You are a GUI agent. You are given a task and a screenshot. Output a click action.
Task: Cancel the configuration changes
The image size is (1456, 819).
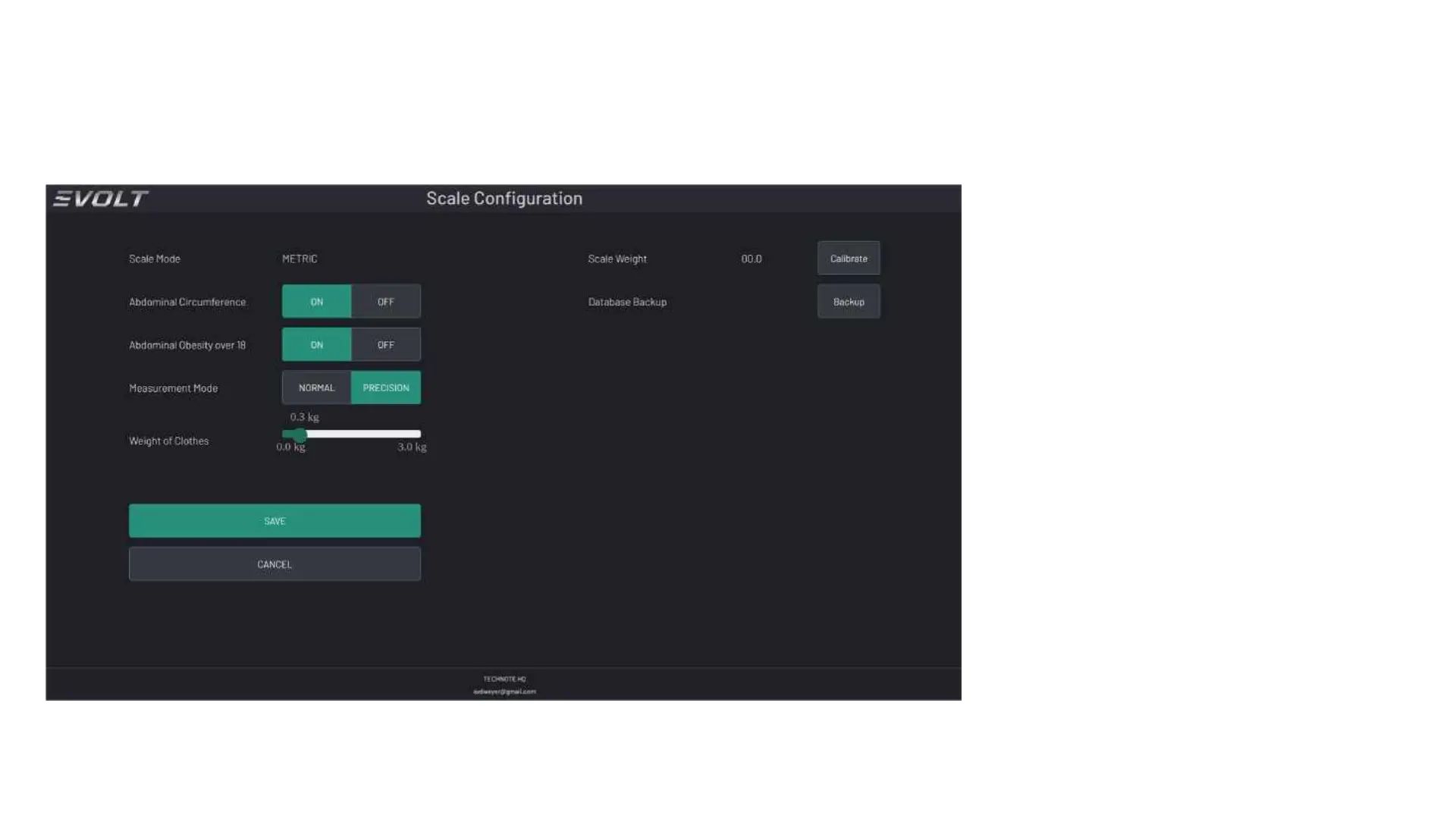(275, 564)
